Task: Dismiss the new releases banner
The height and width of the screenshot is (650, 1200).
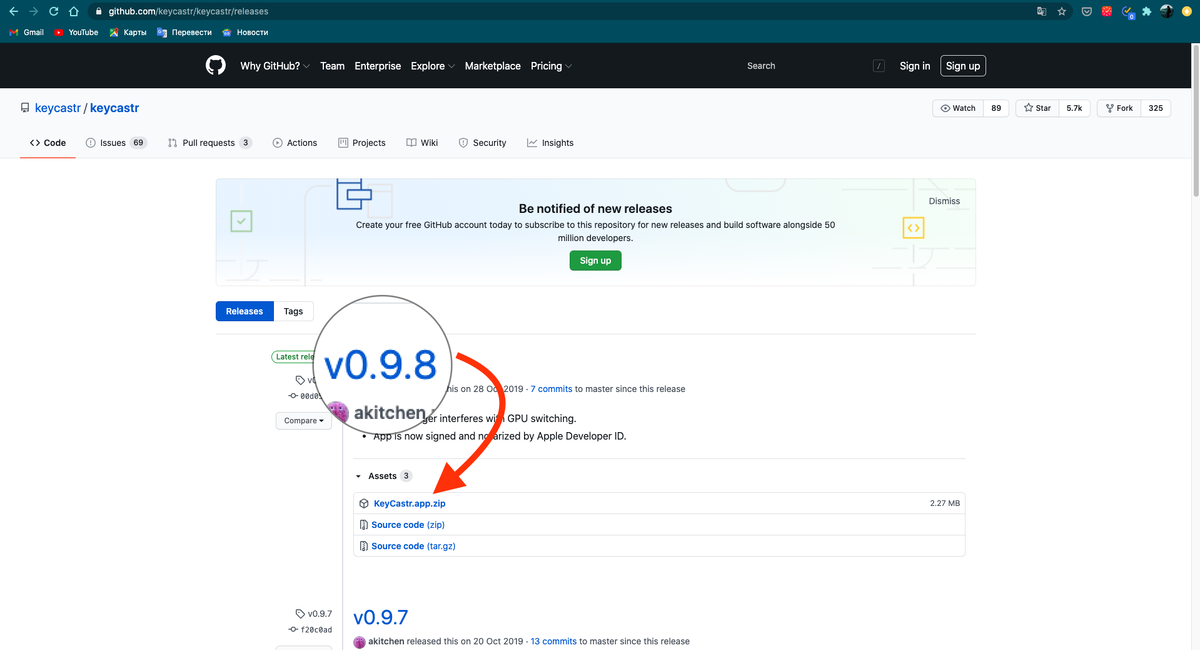Action: 944,201
